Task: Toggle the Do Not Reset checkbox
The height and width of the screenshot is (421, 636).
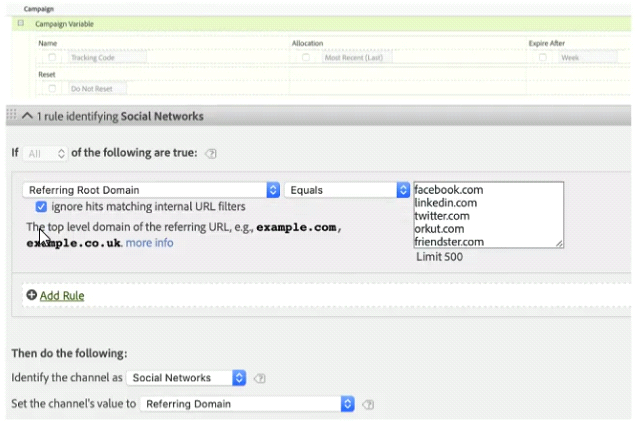Action: click(52, 89)
